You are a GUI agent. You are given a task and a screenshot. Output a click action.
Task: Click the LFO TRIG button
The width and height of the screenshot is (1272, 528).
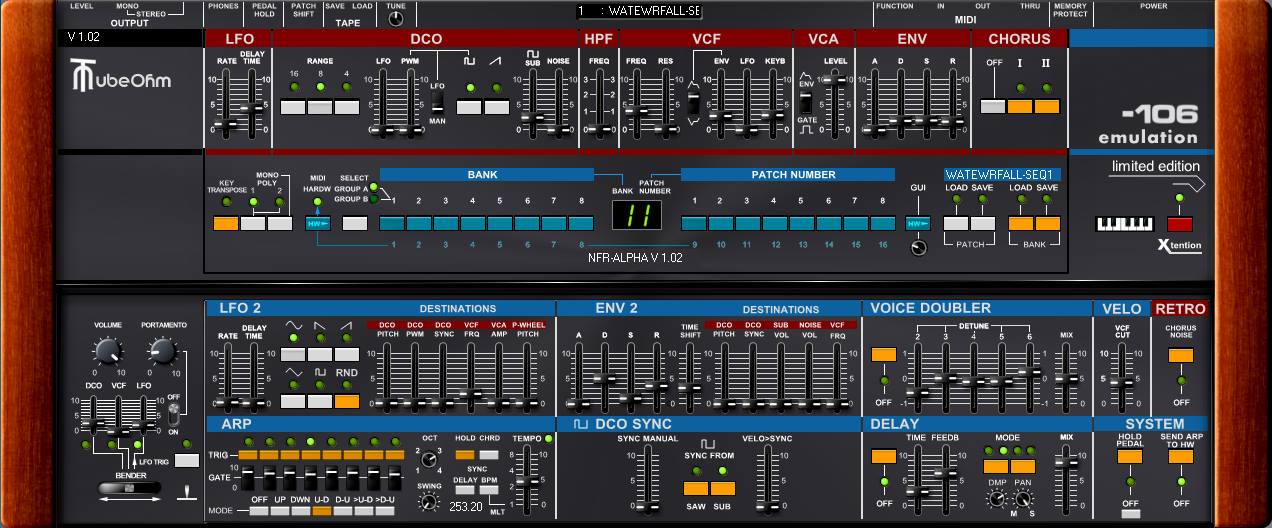[186, 460]
